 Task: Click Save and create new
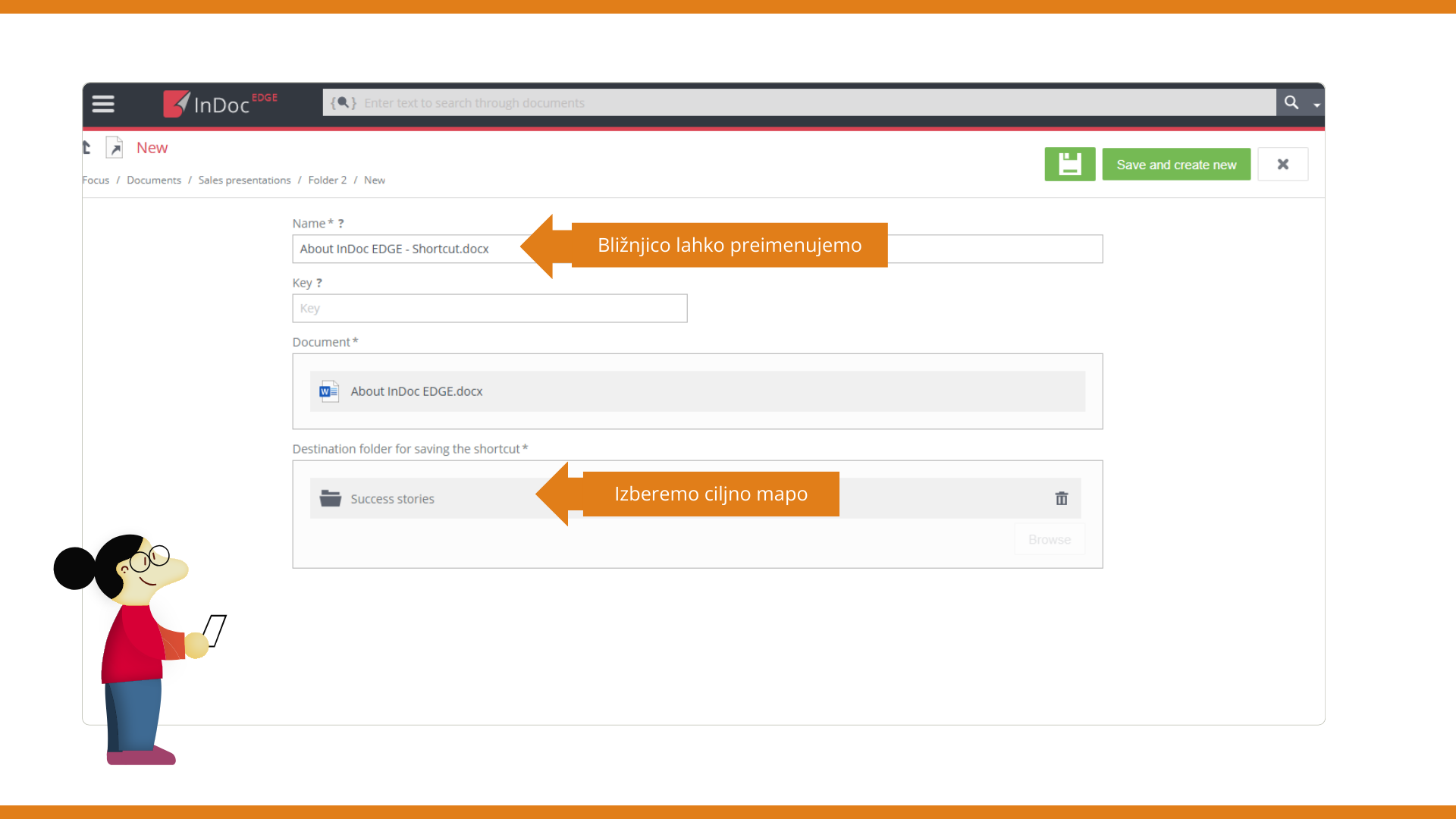coord(1175,165)
